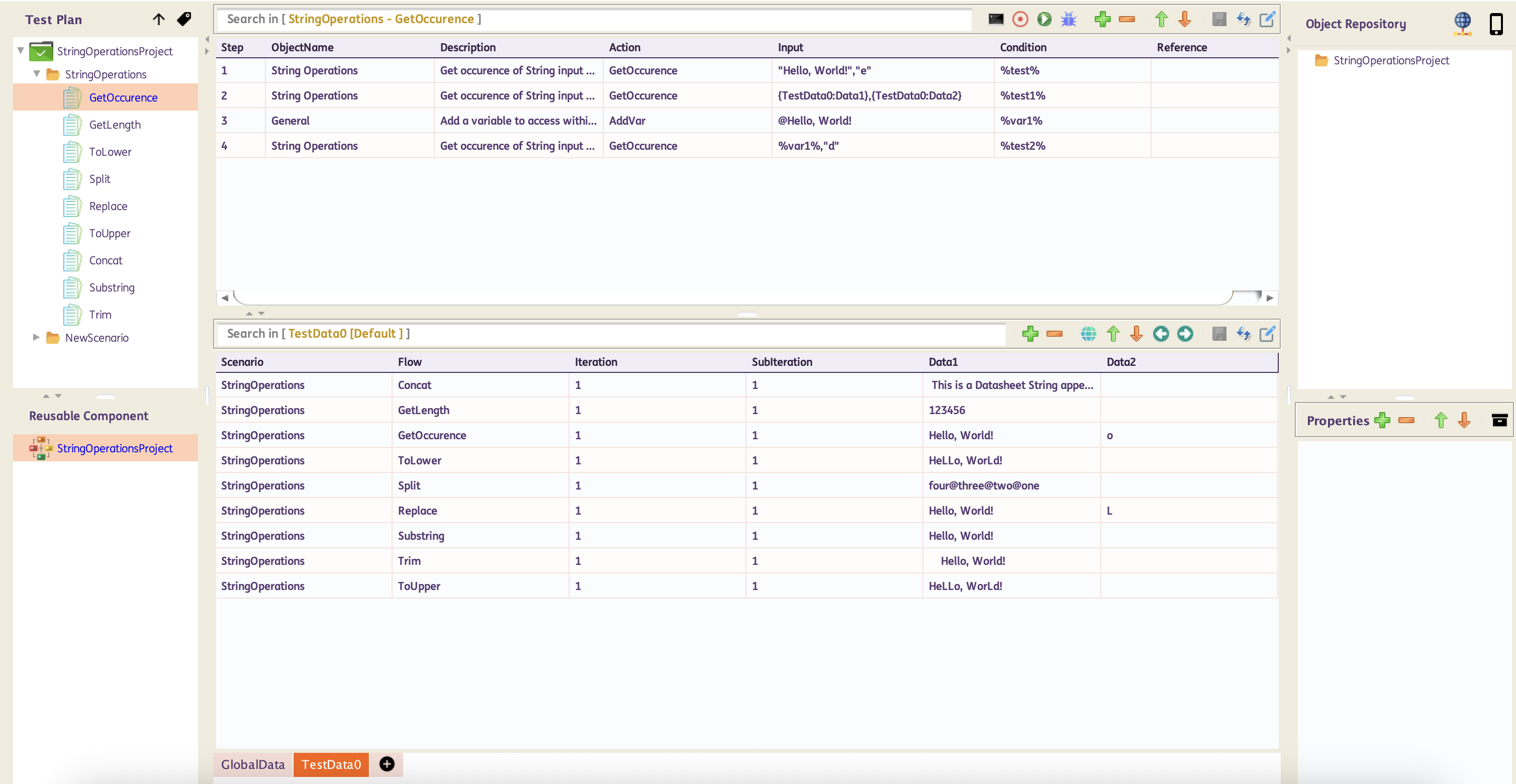Click the tag icon in Test Plan header

(x=184, y=20)
